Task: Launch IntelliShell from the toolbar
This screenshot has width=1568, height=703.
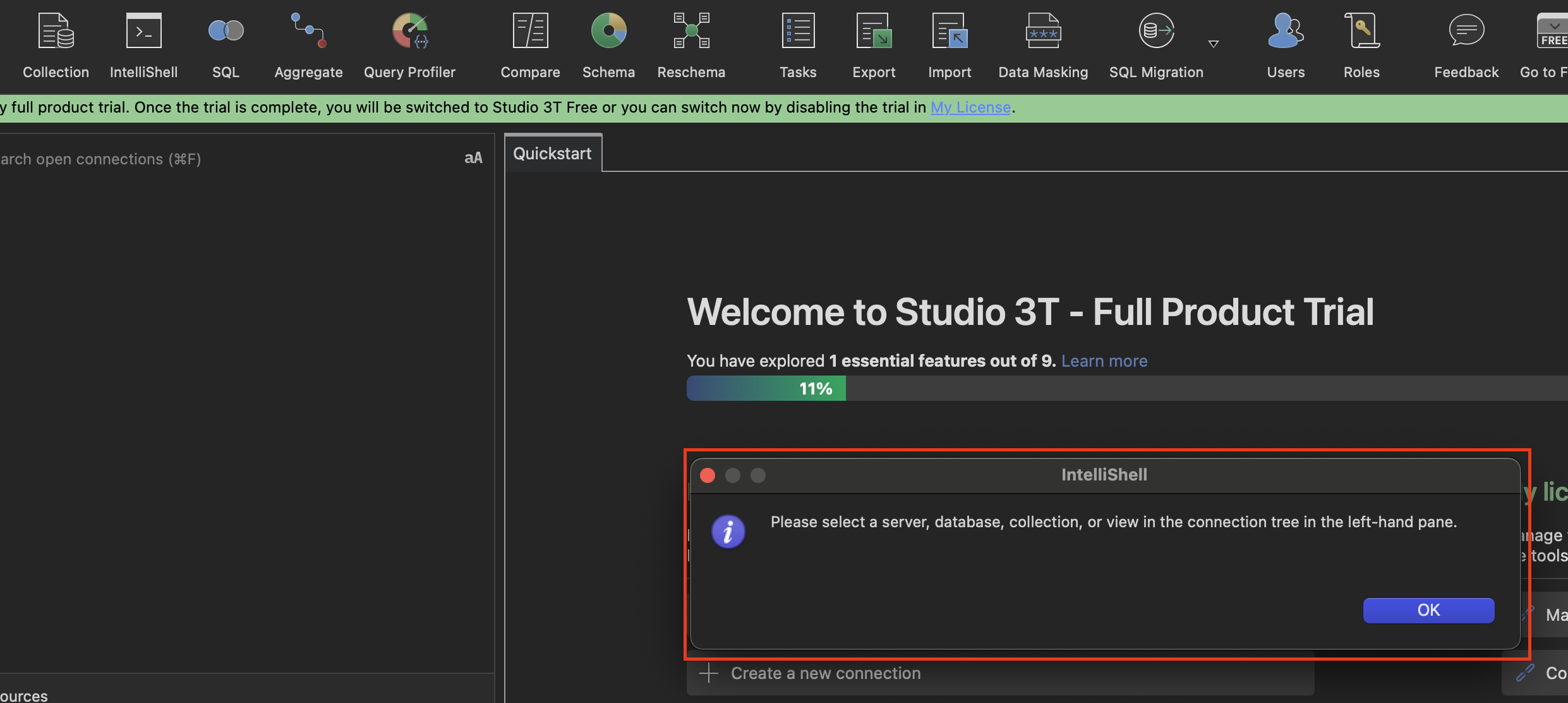Action: coord(143,46)
